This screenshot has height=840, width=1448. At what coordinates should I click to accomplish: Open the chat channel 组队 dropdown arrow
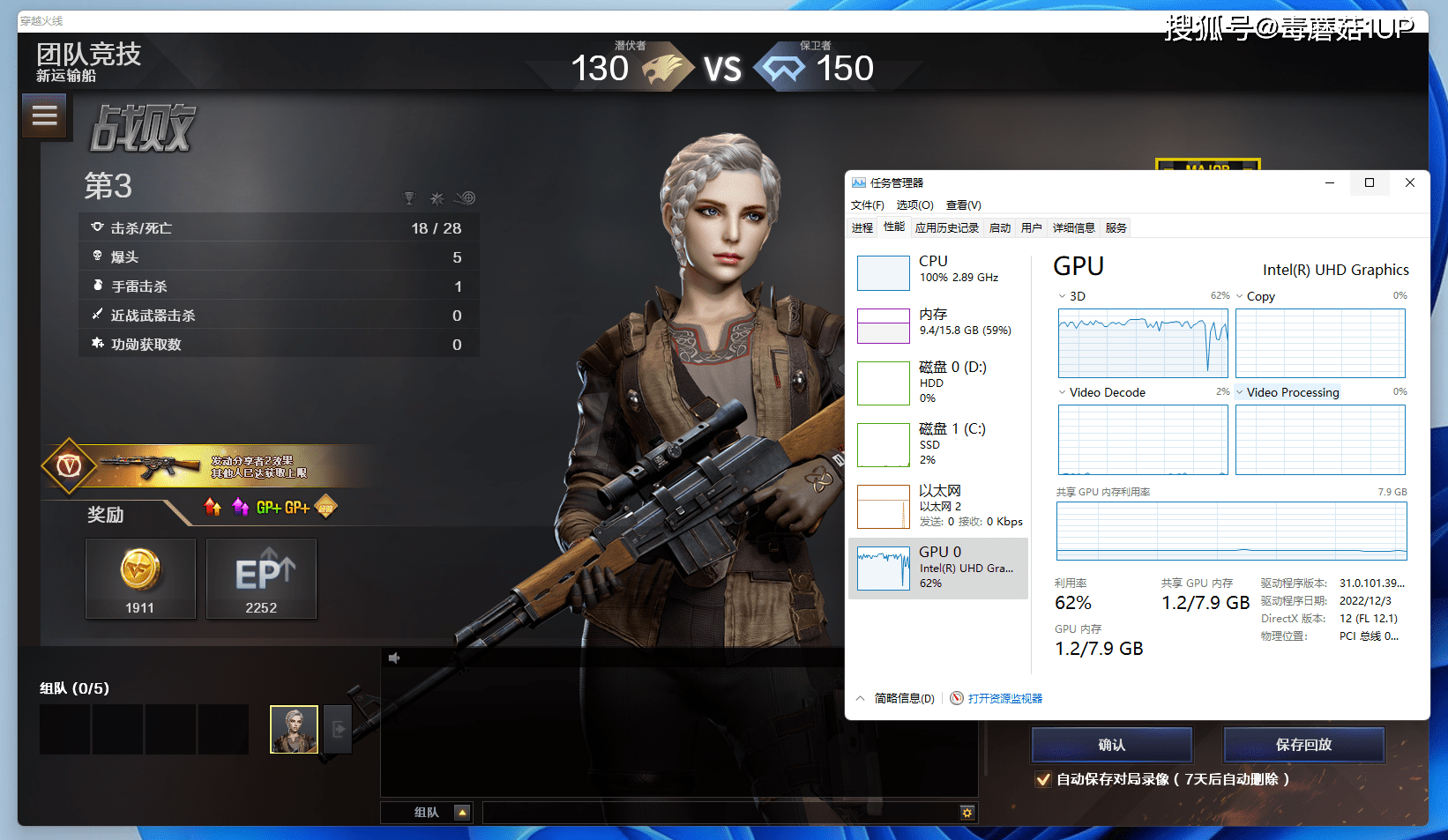(462, 813)
